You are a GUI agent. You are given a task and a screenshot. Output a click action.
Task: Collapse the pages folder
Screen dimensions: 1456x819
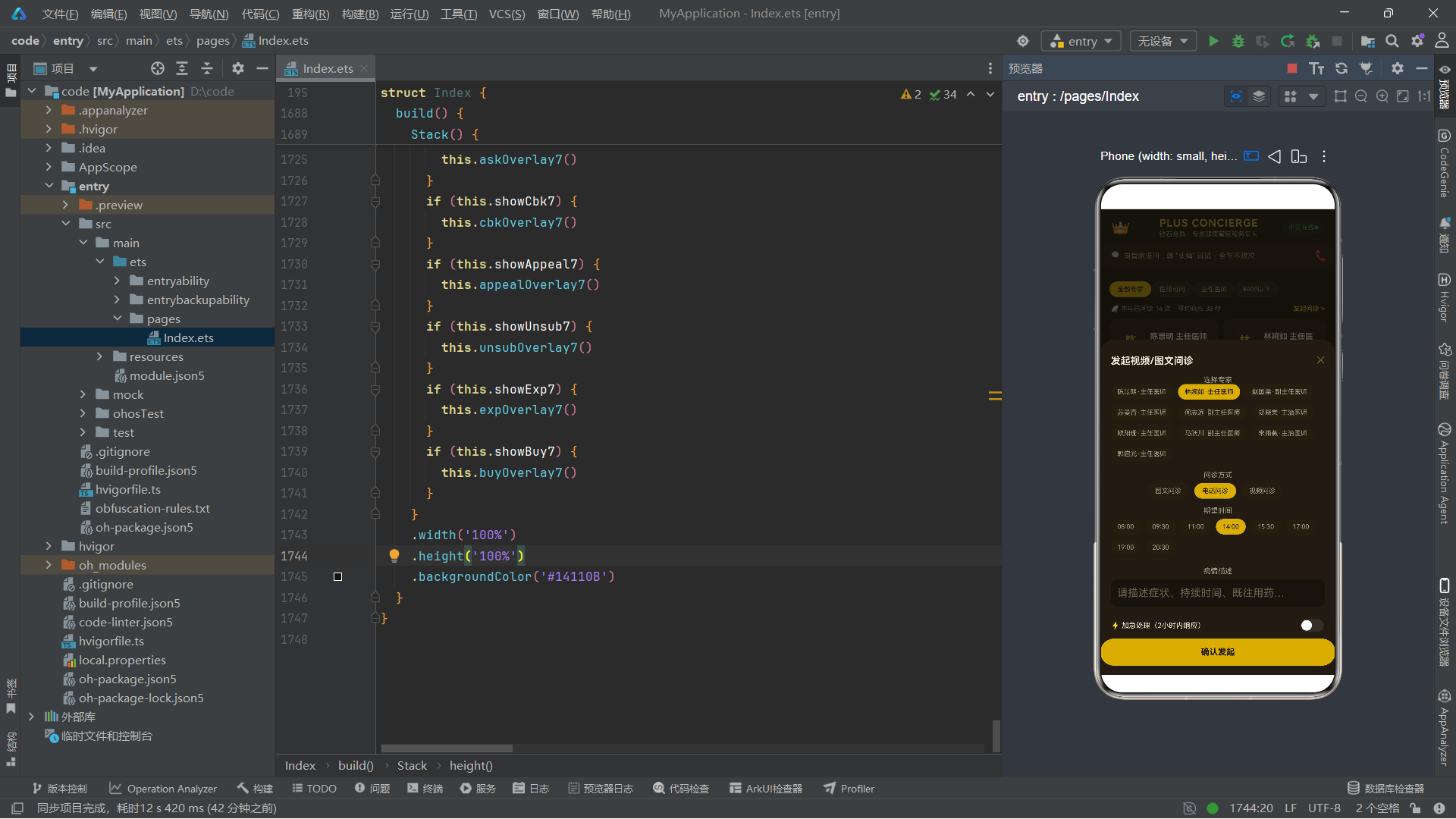(118, 318)
